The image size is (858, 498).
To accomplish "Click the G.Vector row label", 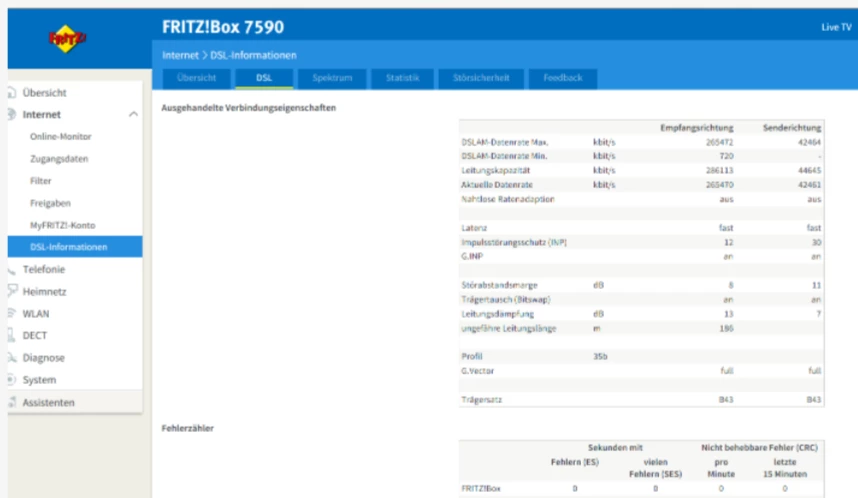I will (x=477, y=371).
